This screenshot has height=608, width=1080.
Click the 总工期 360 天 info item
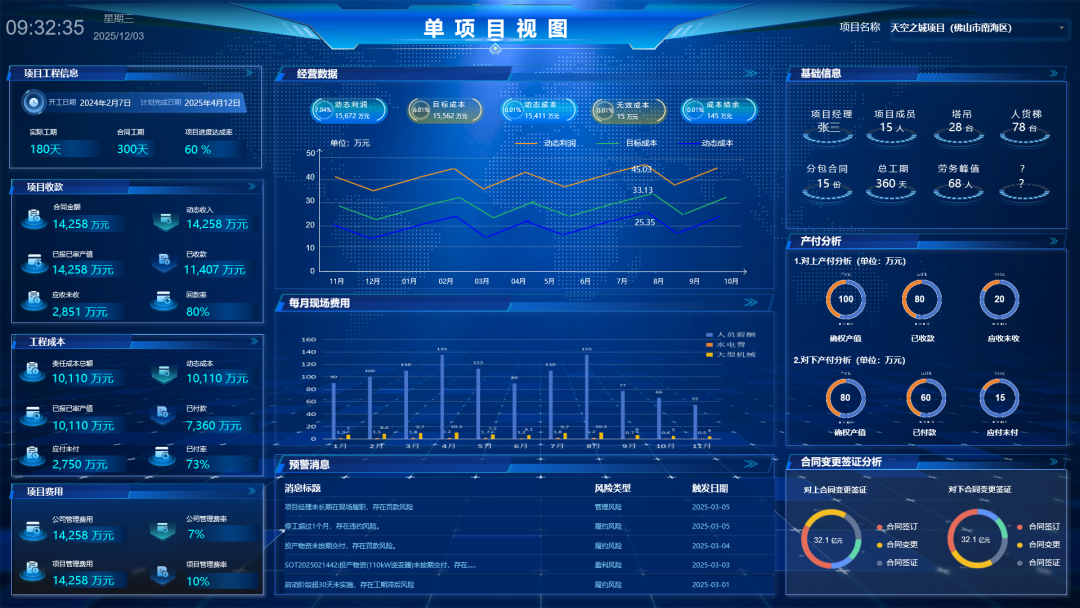point(892,182)
